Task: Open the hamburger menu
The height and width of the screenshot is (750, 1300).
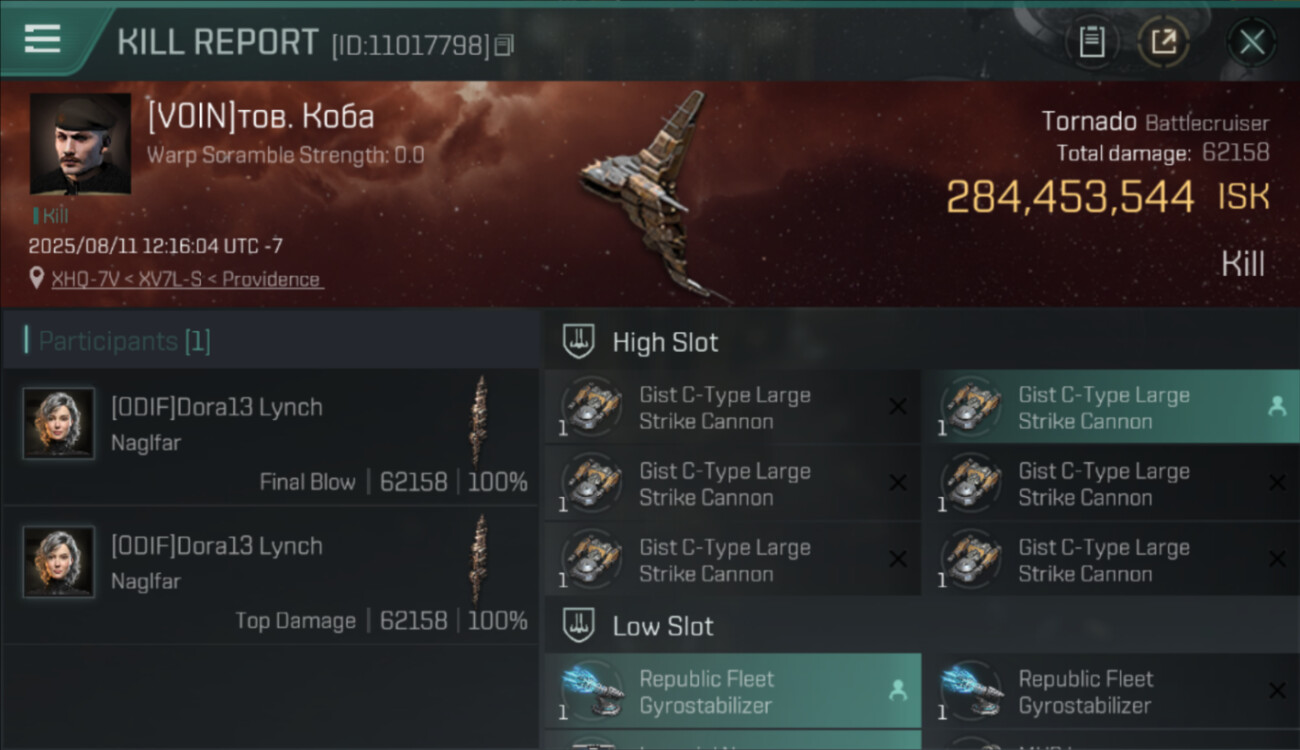Action: [42, 40]
